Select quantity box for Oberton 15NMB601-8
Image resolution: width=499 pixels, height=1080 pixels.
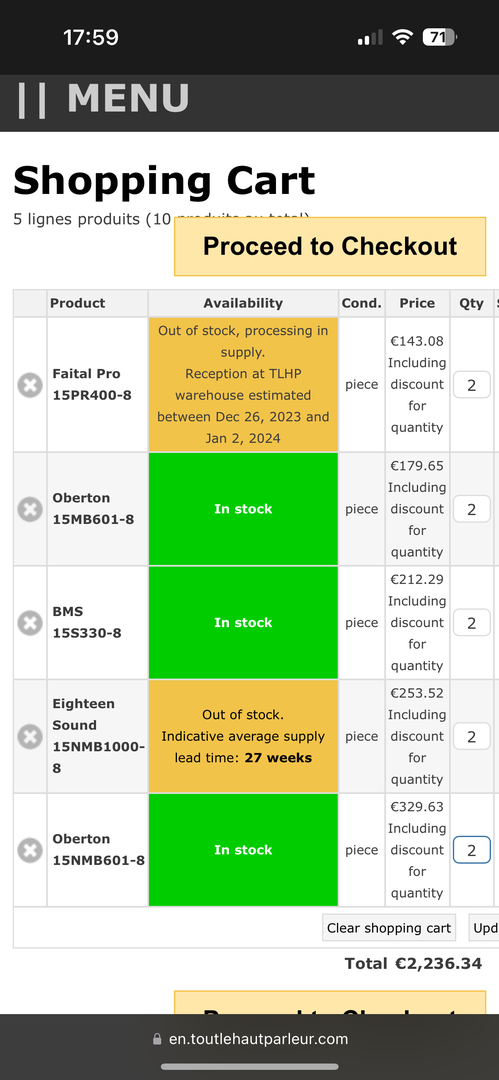[471, 850]
